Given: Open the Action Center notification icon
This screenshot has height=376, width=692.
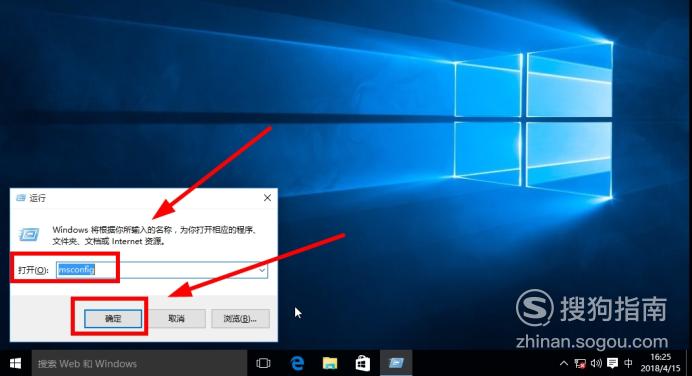Looking at the screenshot, I should pyautogui.click(x=612, y=363).
